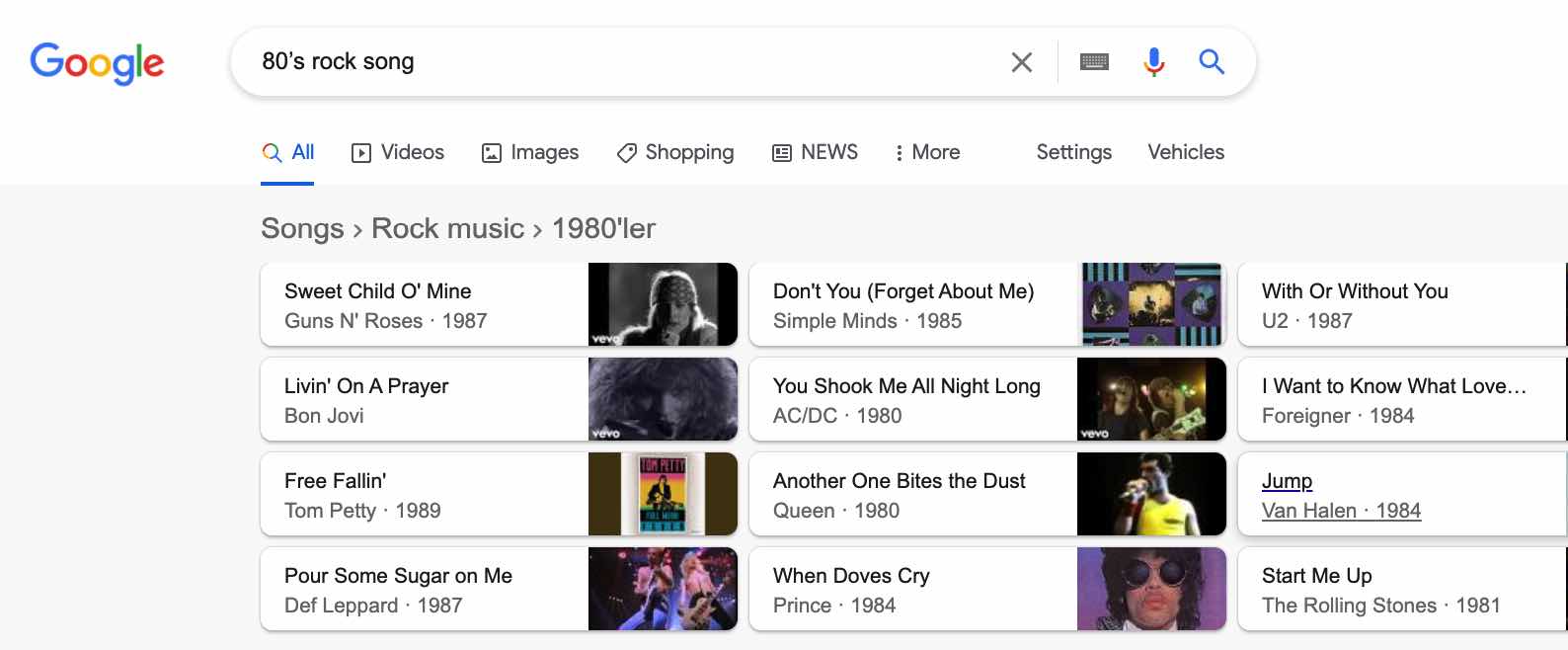This screenshot has height=650, width=1568.
Task: Go to Google homepage via the logo
Action: coord(97,63)
